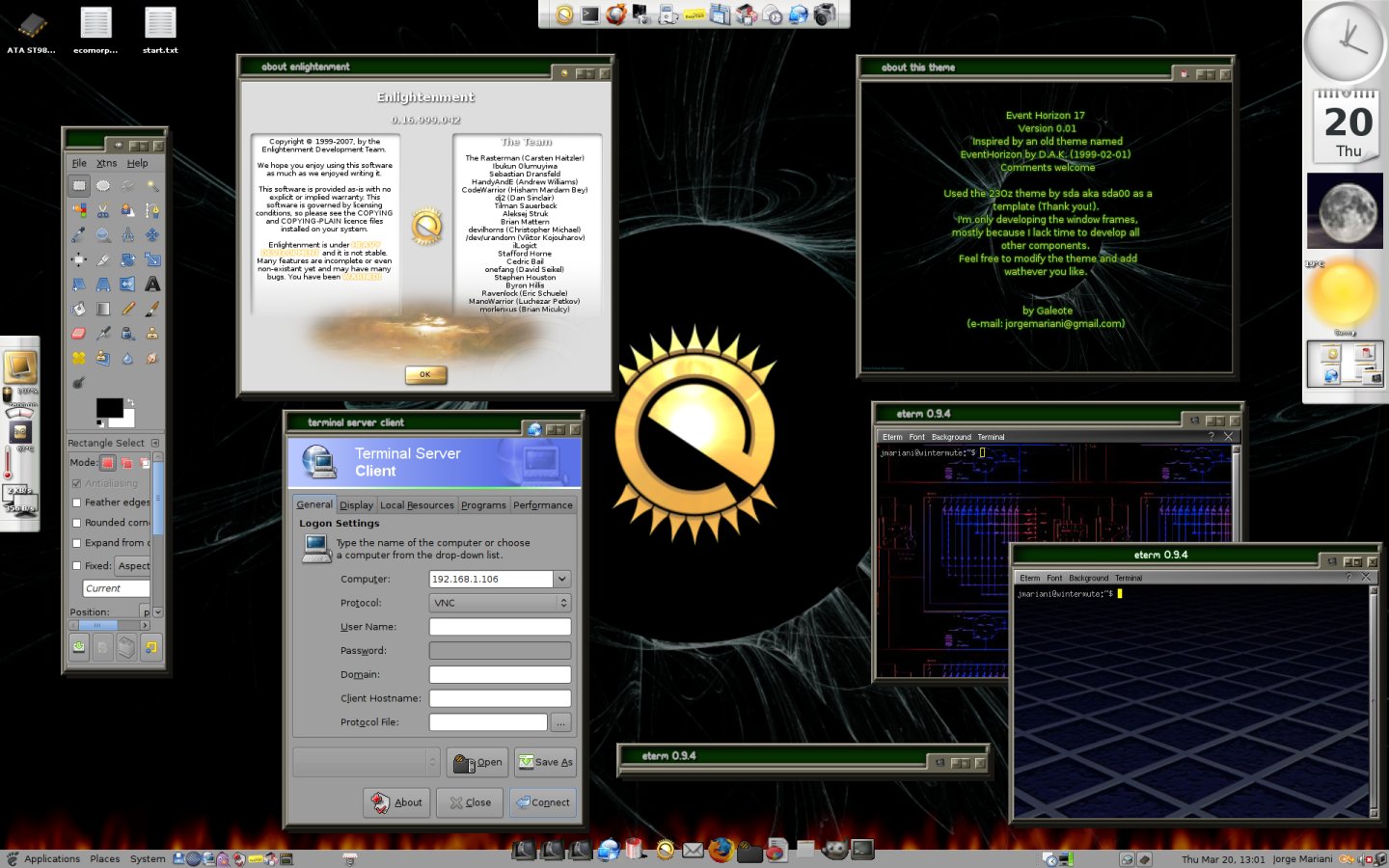The image size is (1389, 868).
Task: Select the Clone stamp tool
Action: (152, 334)
